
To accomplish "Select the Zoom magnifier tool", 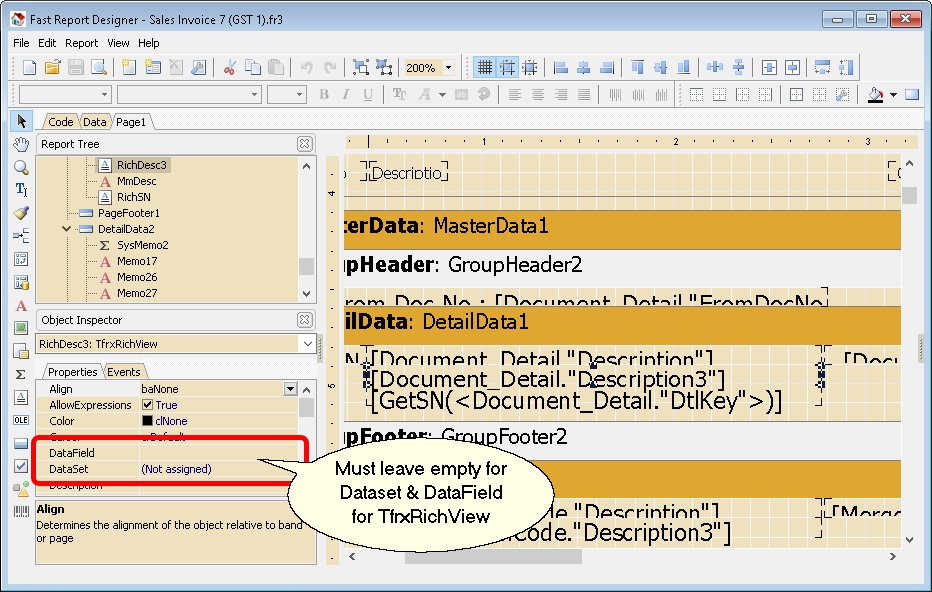I will click(21, 167).
